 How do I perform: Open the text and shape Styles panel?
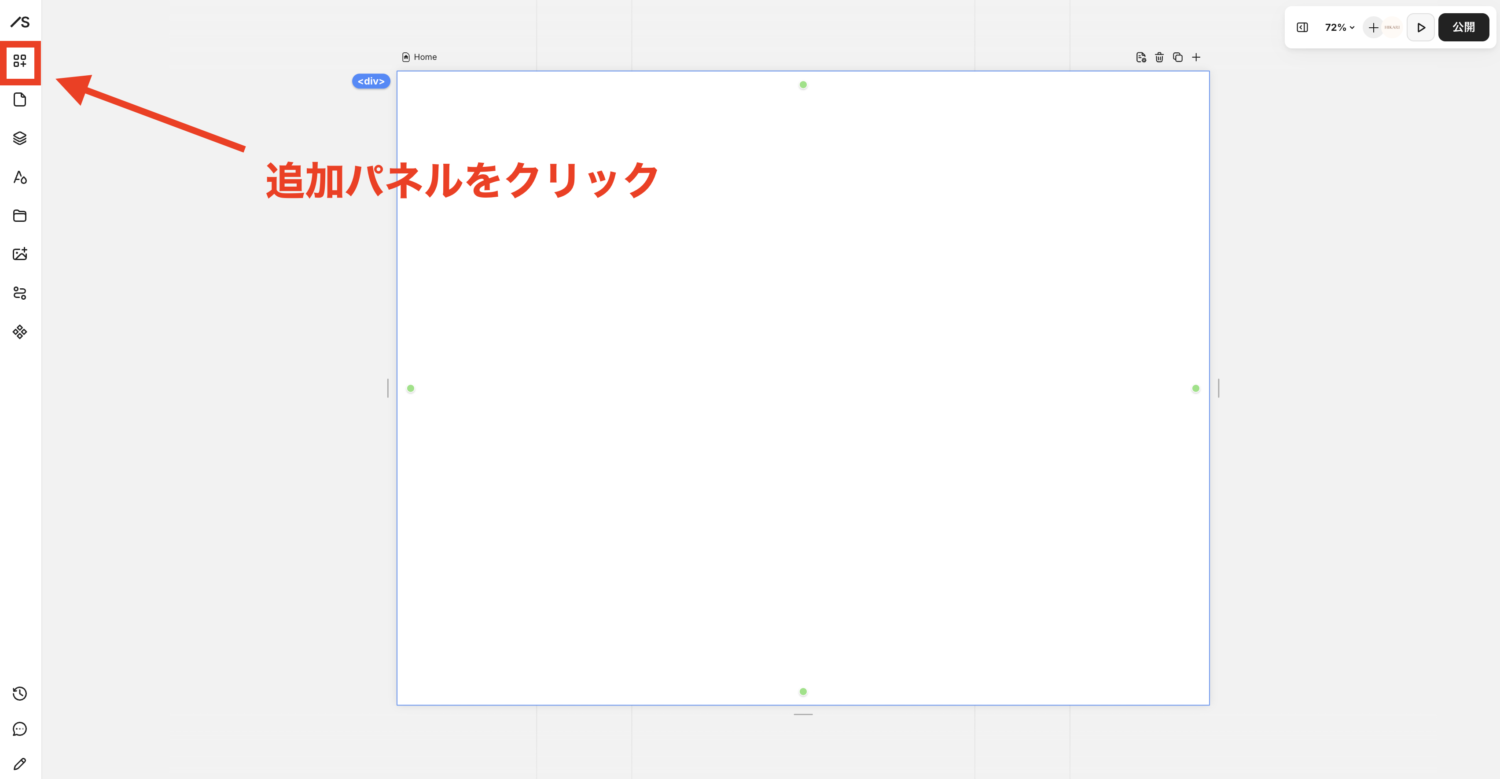coord(20,177)
